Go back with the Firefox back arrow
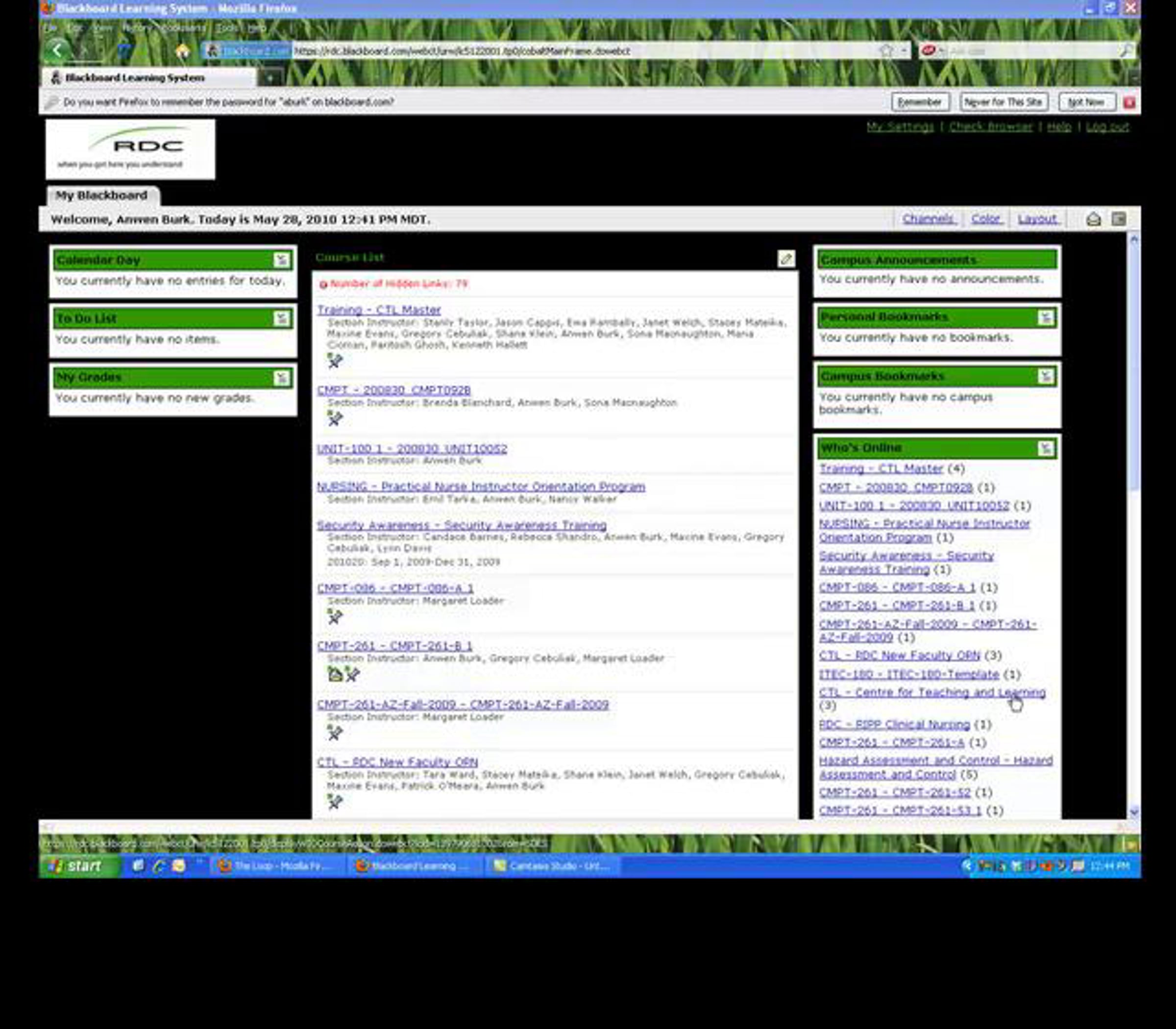 pyautogui.click(x=57, y=50)
